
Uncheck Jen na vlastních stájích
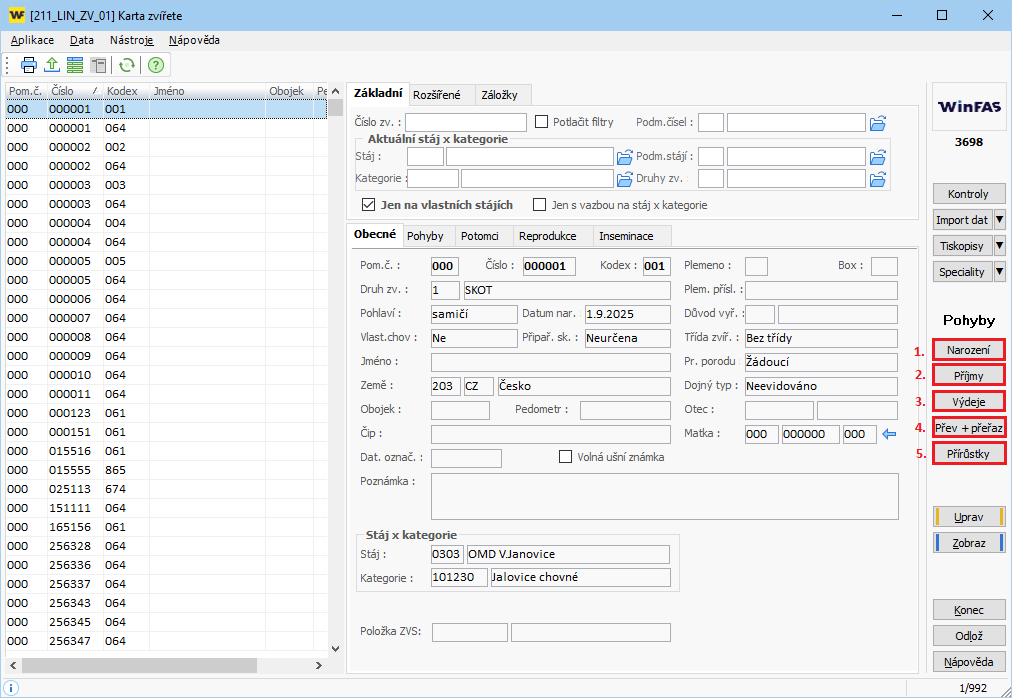click(x=369, y=205)
